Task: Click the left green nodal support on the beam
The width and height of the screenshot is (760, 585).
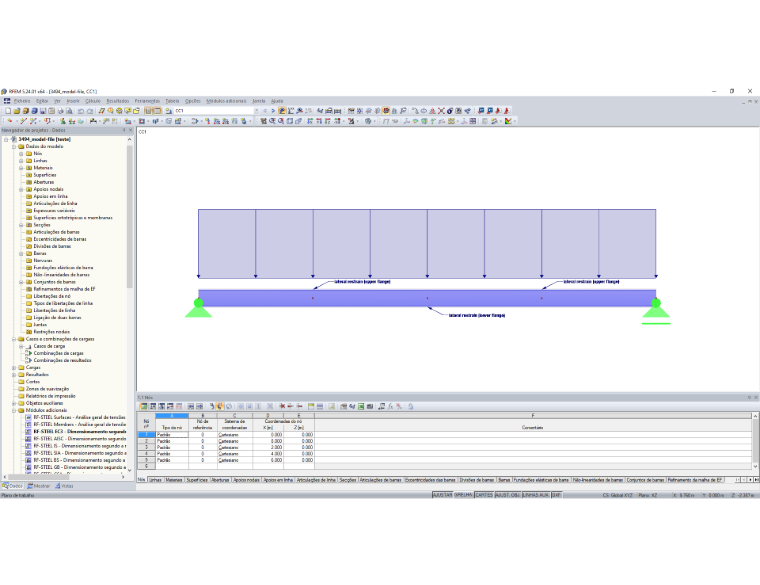Action: pyautogui.click(x=198, y=307)
